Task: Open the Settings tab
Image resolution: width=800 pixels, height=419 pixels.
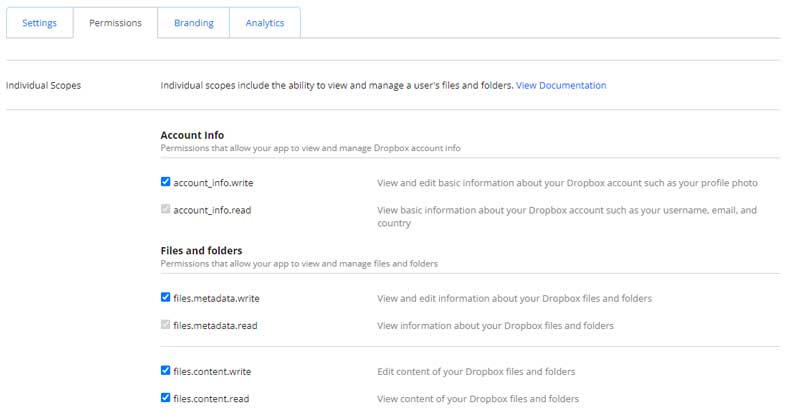Action: coord(39,23)
